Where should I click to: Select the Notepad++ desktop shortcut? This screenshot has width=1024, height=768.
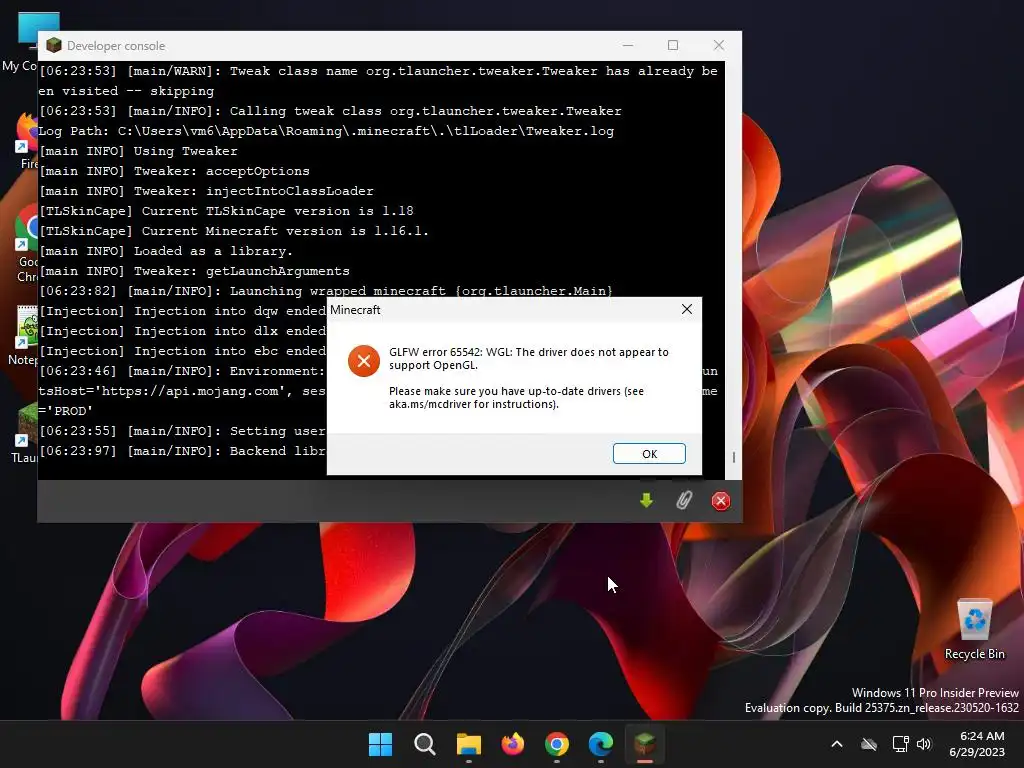[24, 335]
